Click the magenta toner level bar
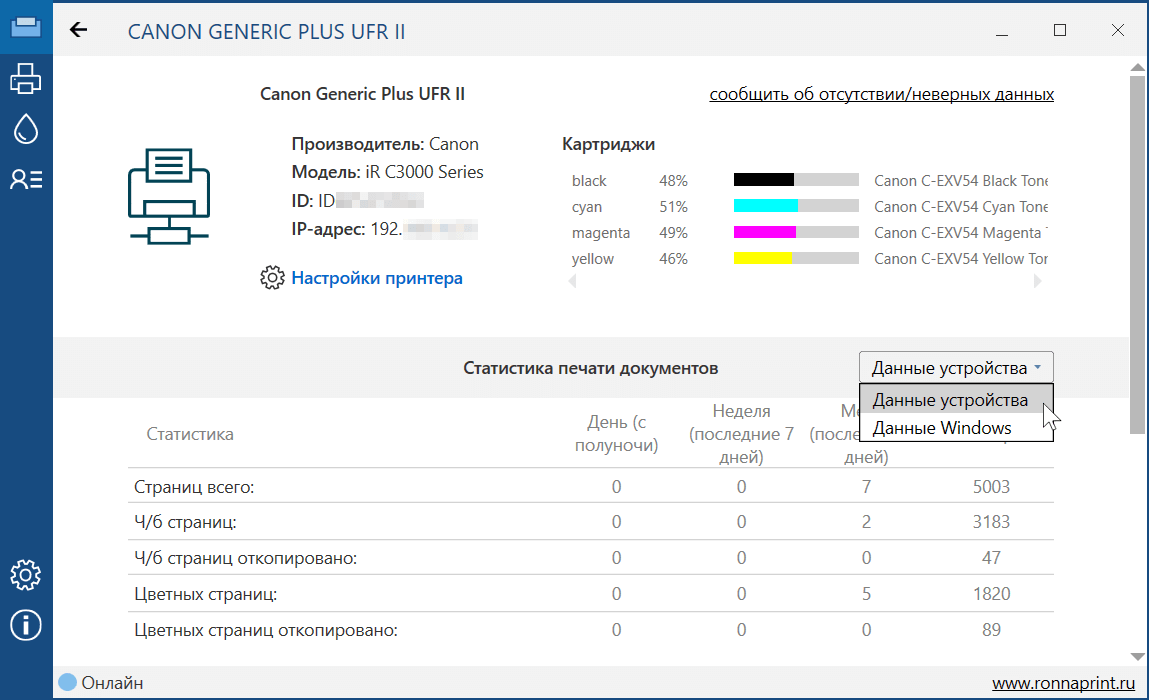1149x700 pixels. (796, 232)
